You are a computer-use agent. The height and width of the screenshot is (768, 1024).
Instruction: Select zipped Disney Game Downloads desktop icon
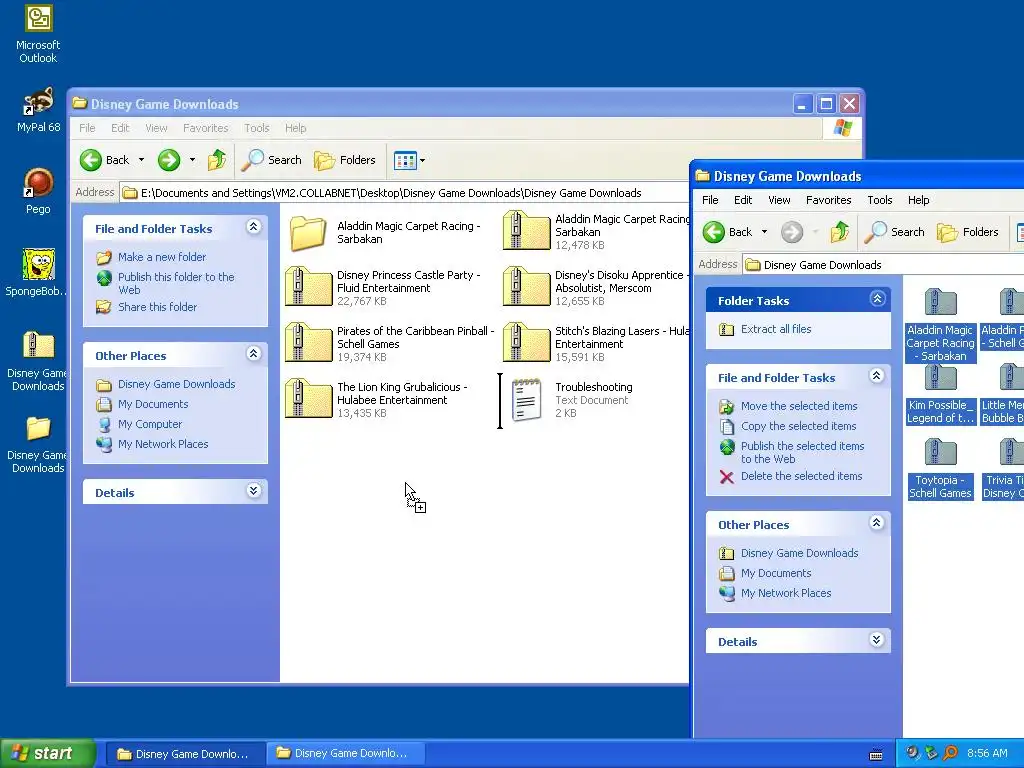(x=38, y=361)
